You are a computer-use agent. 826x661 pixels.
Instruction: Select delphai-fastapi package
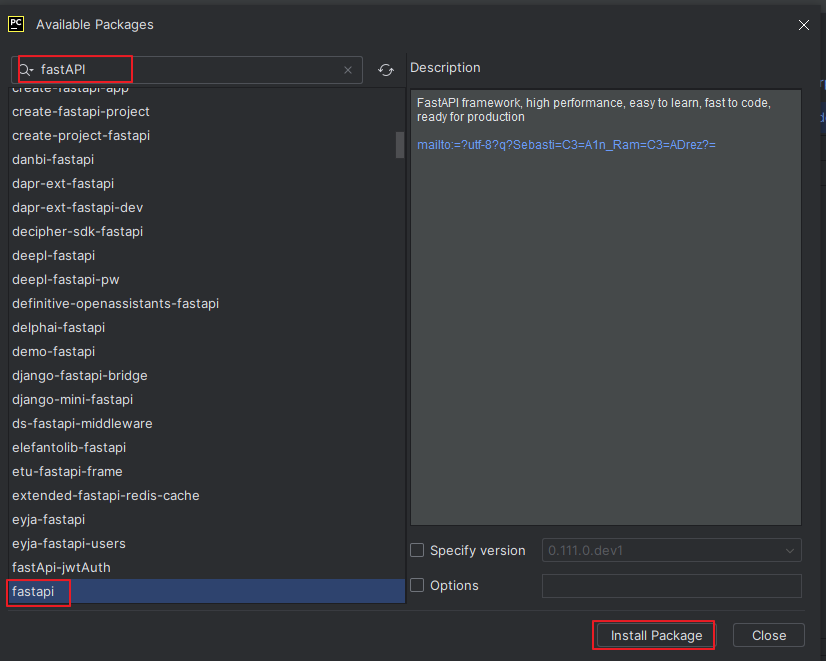coord(207,328)
